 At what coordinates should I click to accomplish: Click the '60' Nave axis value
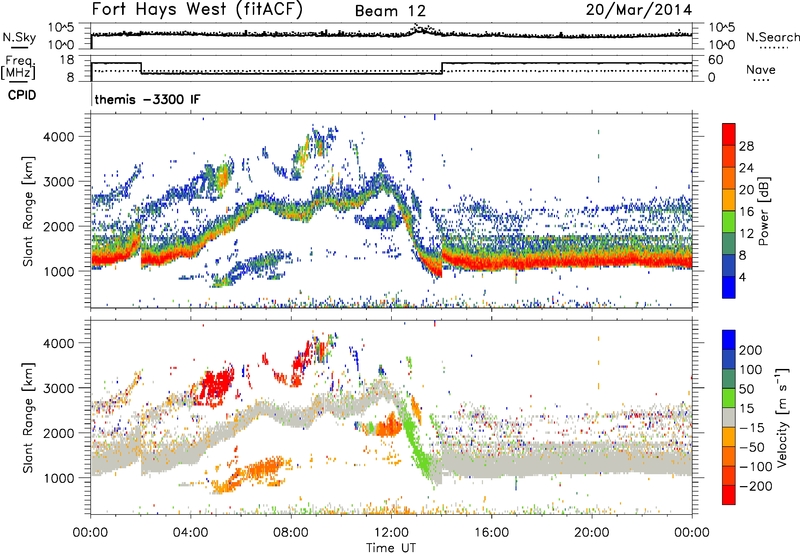point(716,60)
